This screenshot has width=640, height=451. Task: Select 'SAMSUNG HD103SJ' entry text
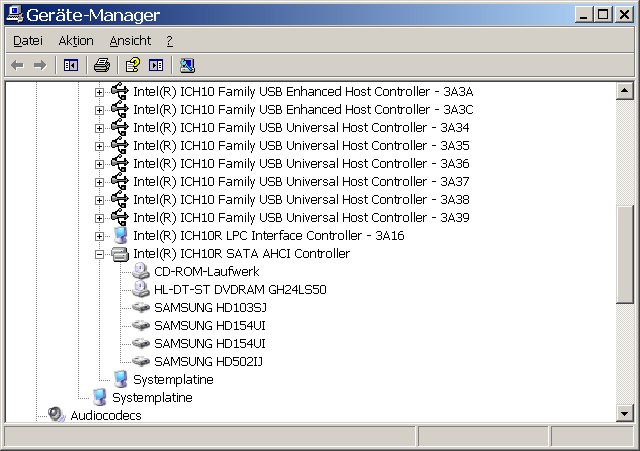pyautogui.click(x=210, y=307)
